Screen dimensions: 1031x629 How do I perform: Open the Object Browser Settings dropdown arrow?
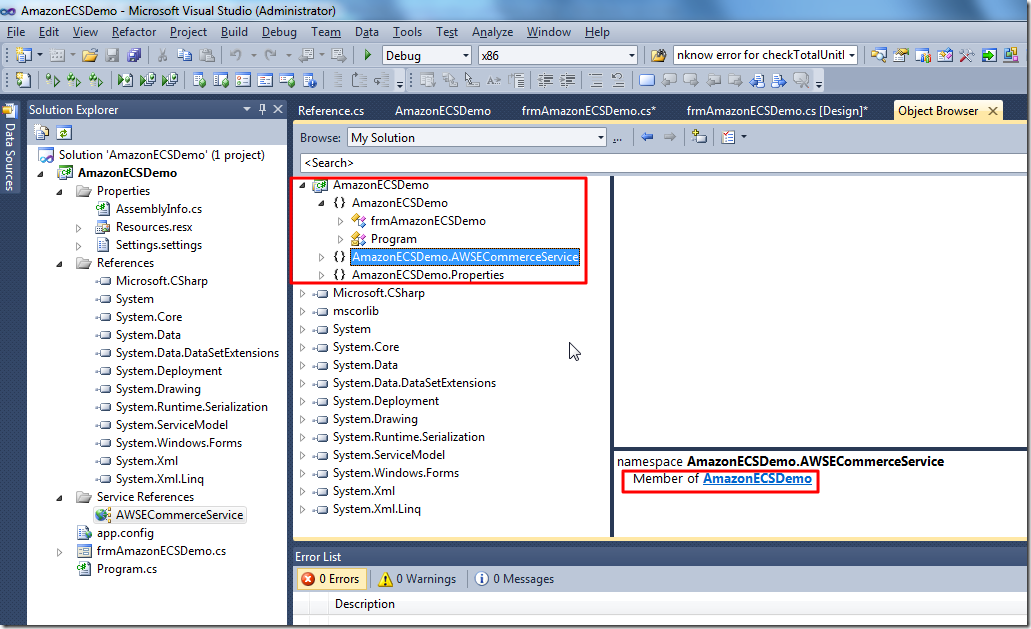pos(744,137)
